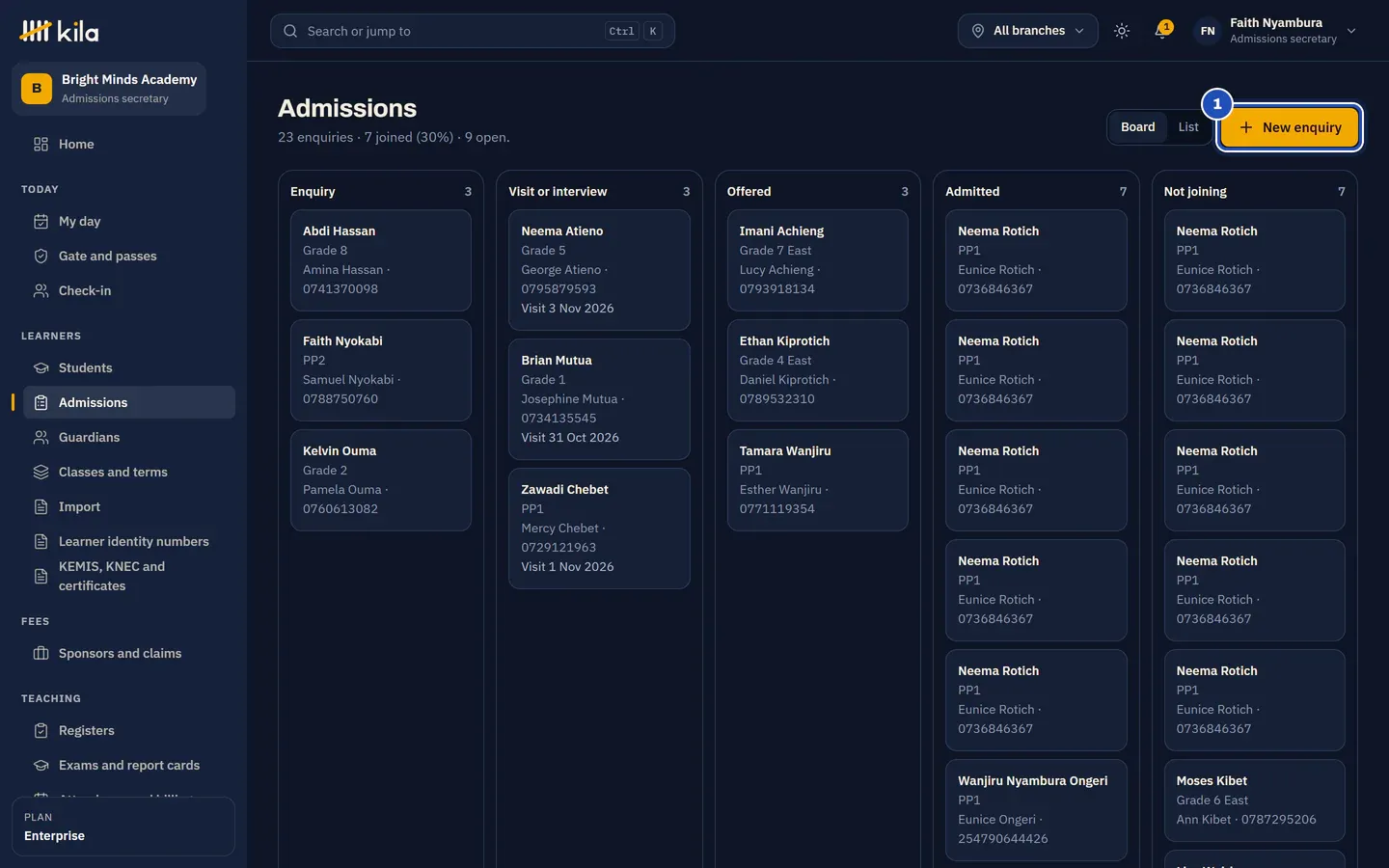Image resolution: width=1389 pixels, height=868 pixels.
Task: Open Wanjiru Nyambura Ongeri admitted card
Action: (x=1036, y=810)
